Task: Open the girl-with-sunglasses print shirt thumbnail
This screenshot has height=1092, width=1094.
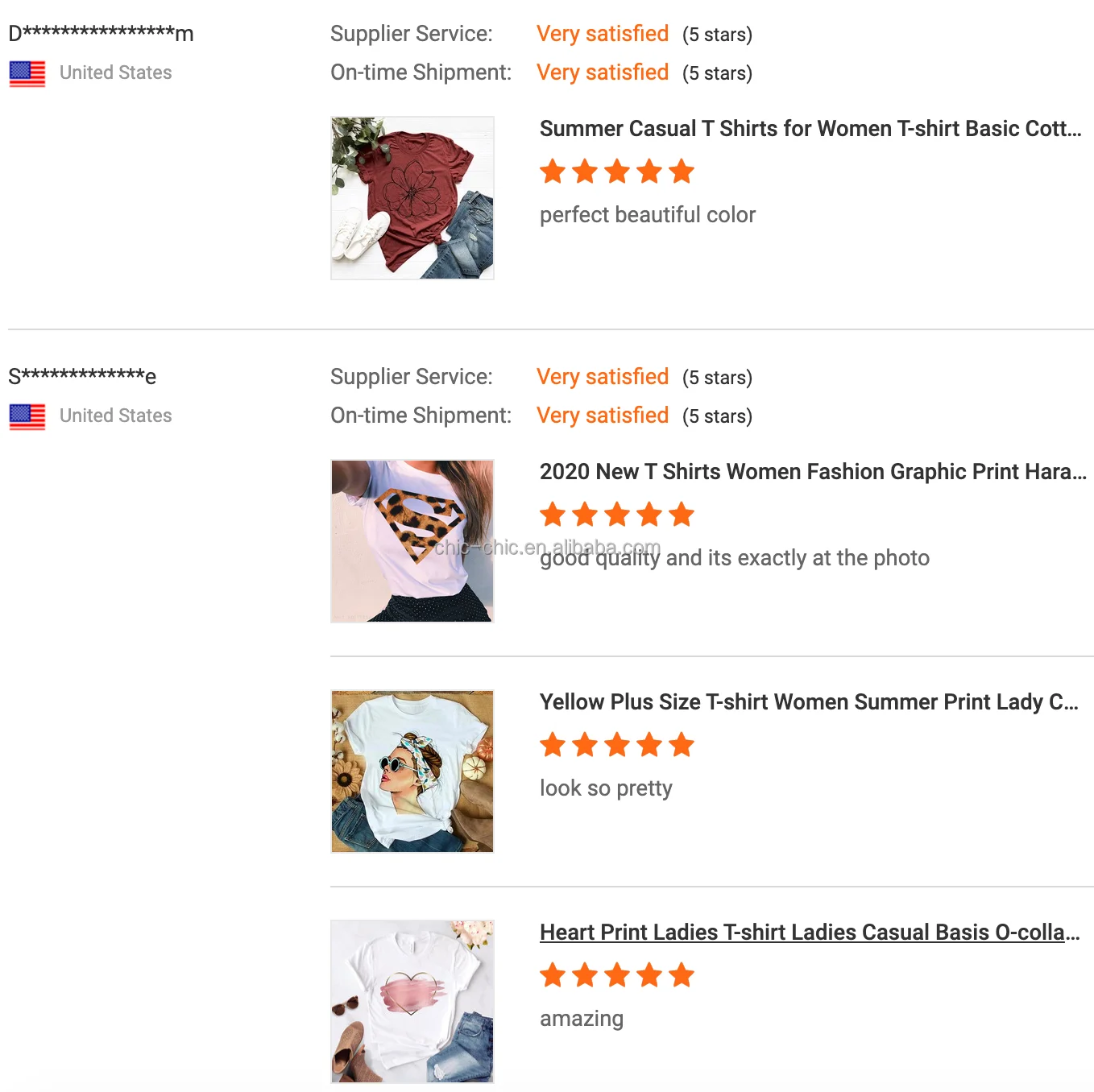Action: (412, 771)
